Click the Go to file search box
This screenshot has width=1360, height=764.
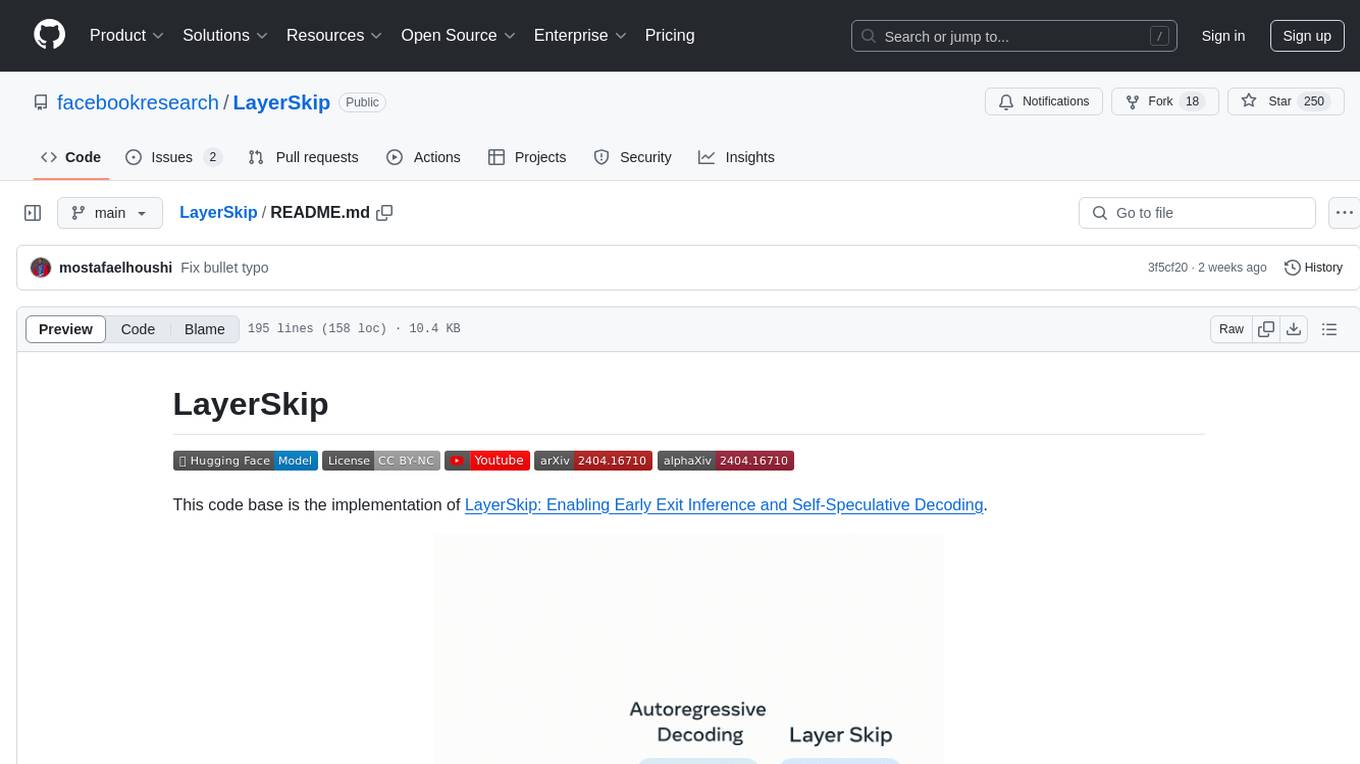pyautogui.click(x=1197, y=213)
